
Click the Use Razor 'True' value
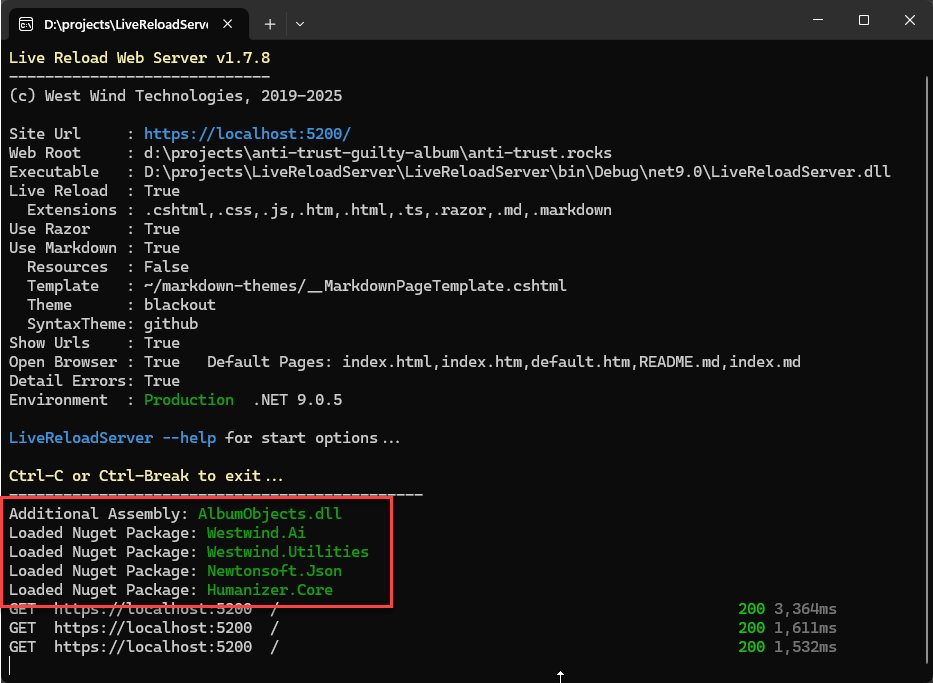pyautogui.click(x=162, y=229)
